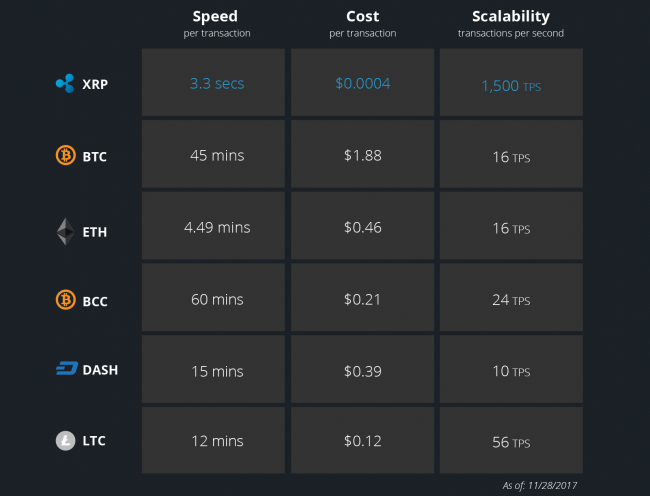The height and width of the screenshot is (496, 650).
Task: Click the BTC 45 mins cell
Action: pyautogui.click(x=213, y=154)
